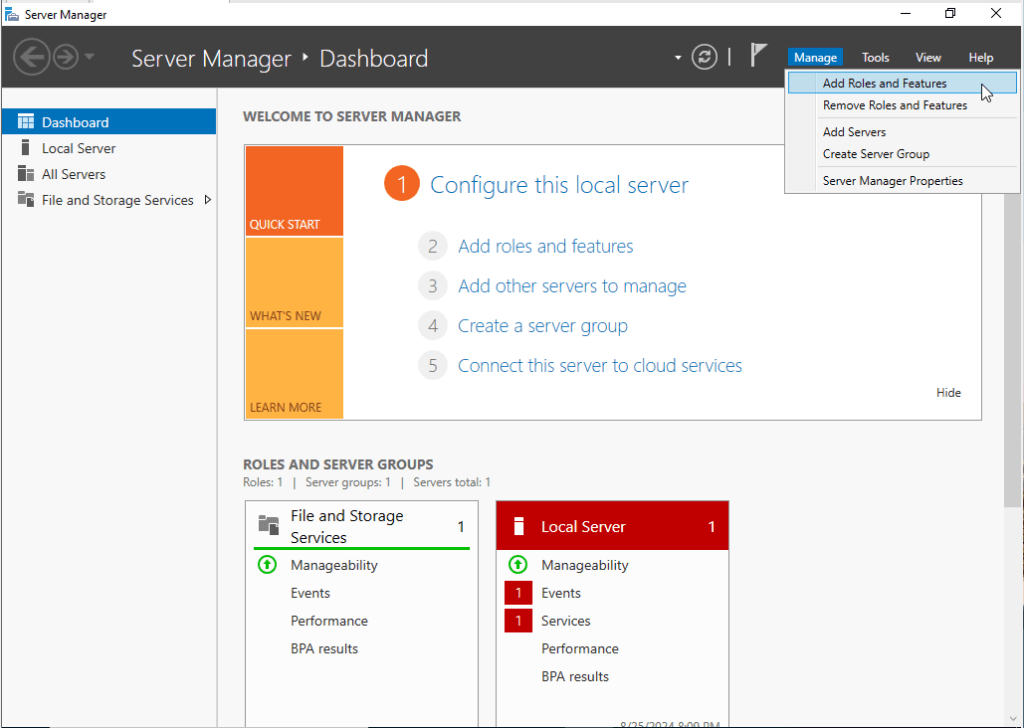The width and height of the screenshot is (1024, 728).
Task: Click the back navigation arrow icon
Action: (32, 57)
